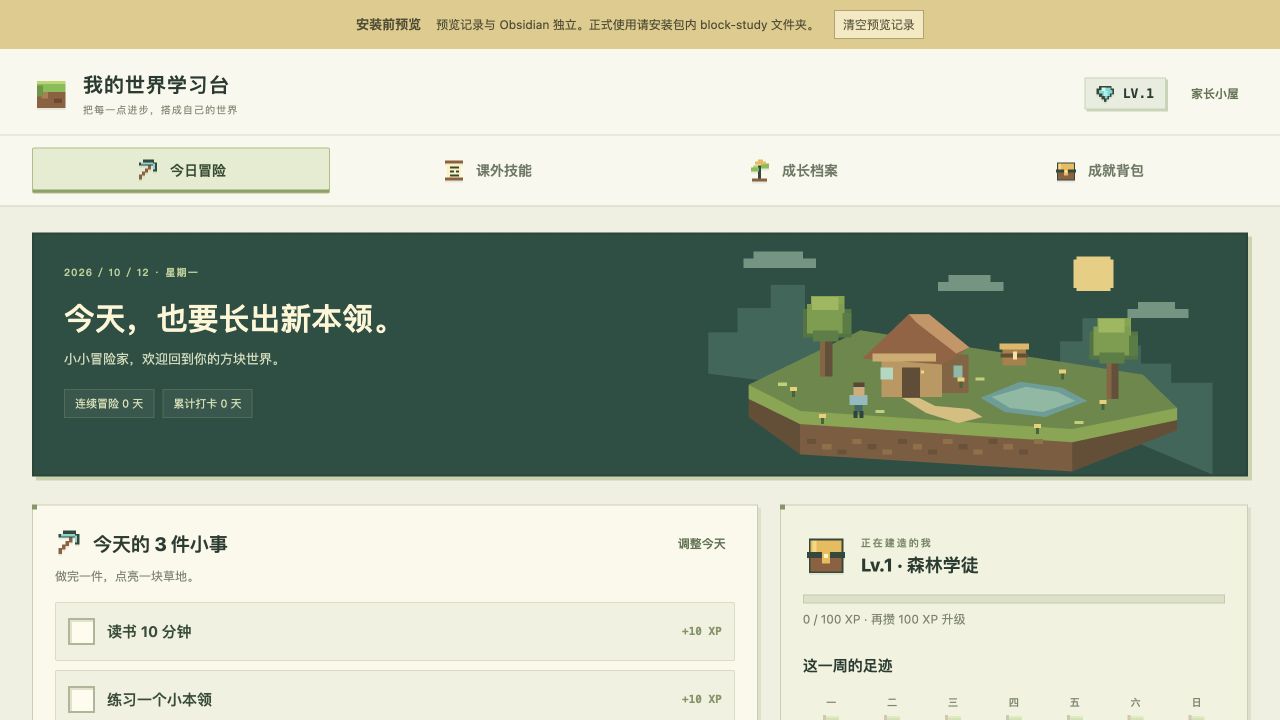The width and height of the screenshot is (1280, 720).
Task: Click the LV.1 level badge
Action: coord(1125,94)
